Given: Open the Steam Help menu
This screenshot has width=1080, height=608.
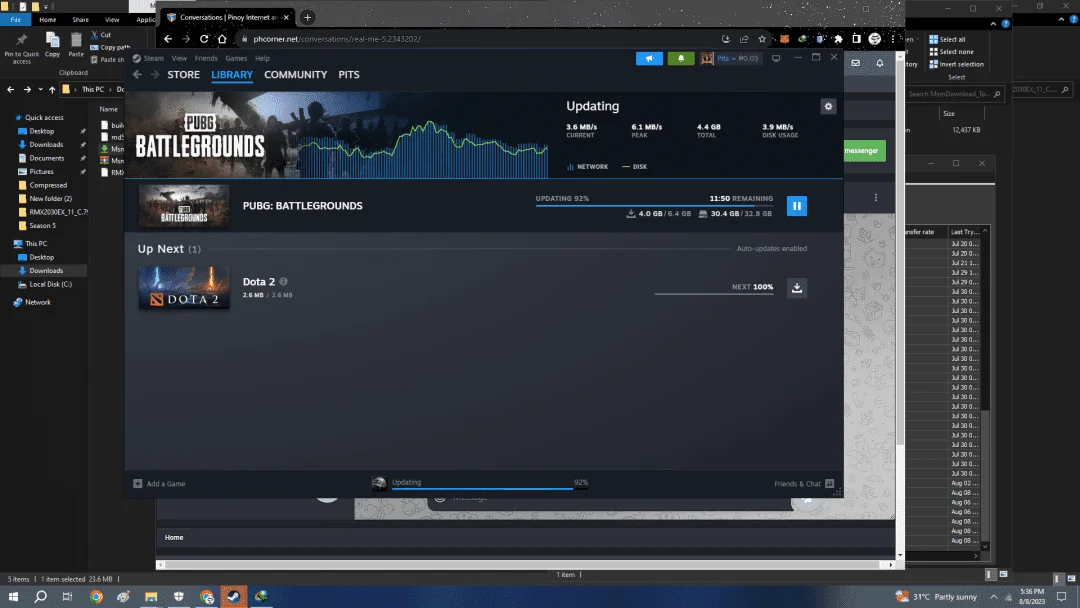Looking at the screenshot, I should (262, 59).
